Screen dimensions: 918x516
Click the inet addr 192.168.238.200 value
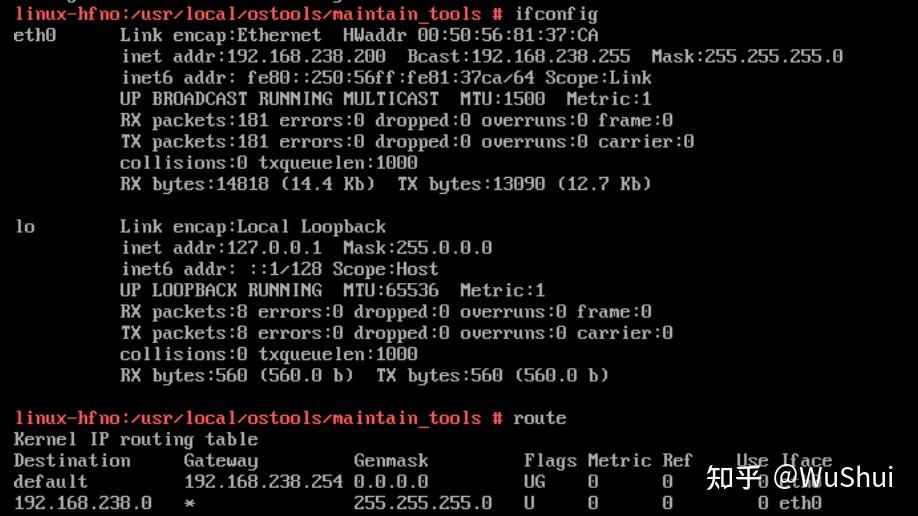(254, 57)
